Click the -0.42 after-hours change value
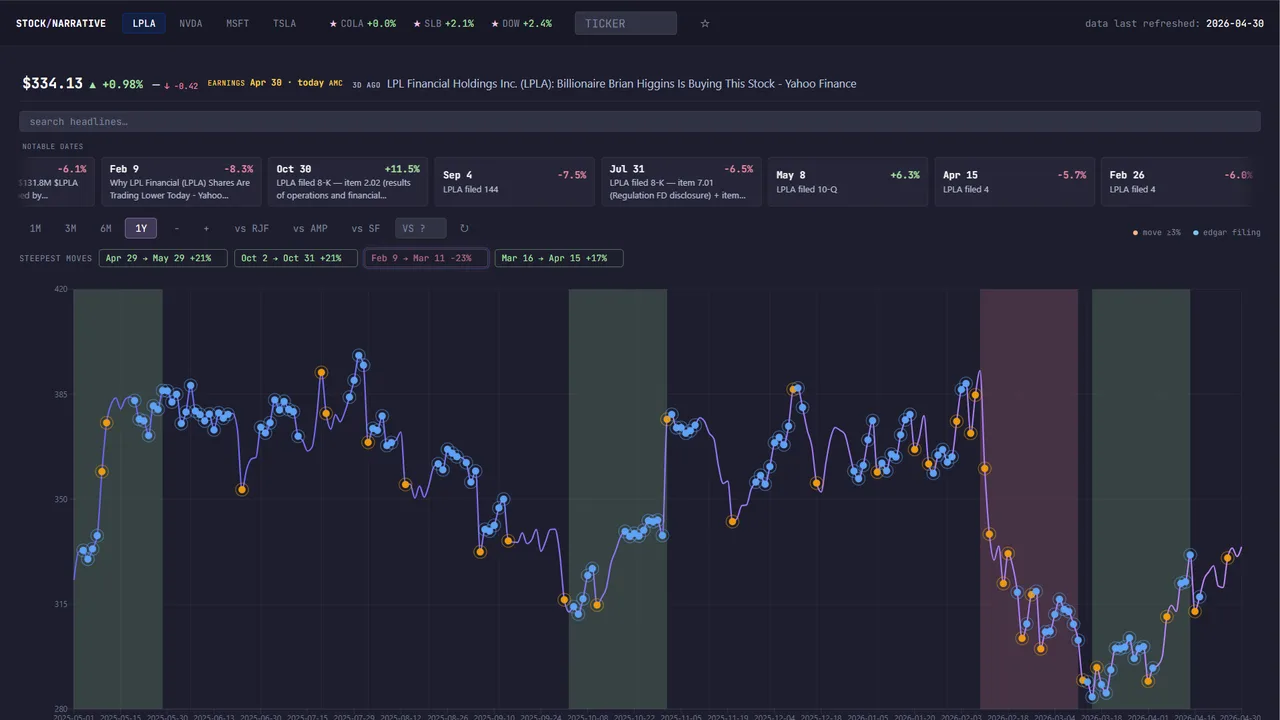The image size is (1280, 720). (x=181, y=85)
